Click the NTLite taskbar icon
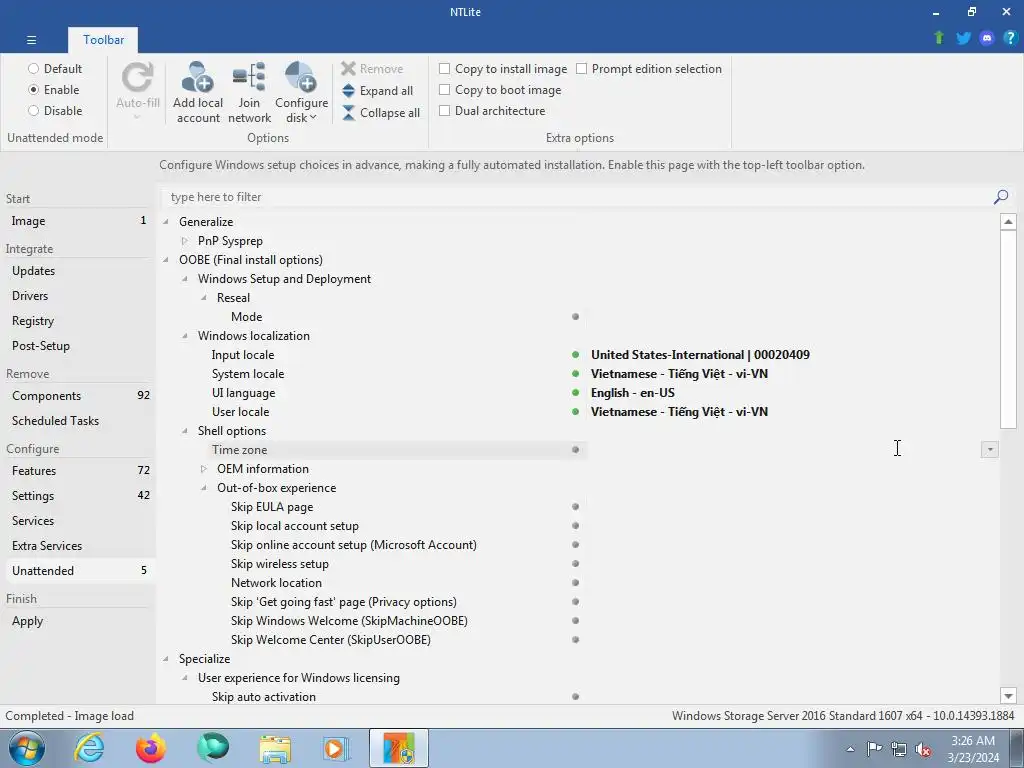1024x768 pixels. click(399, 748)
